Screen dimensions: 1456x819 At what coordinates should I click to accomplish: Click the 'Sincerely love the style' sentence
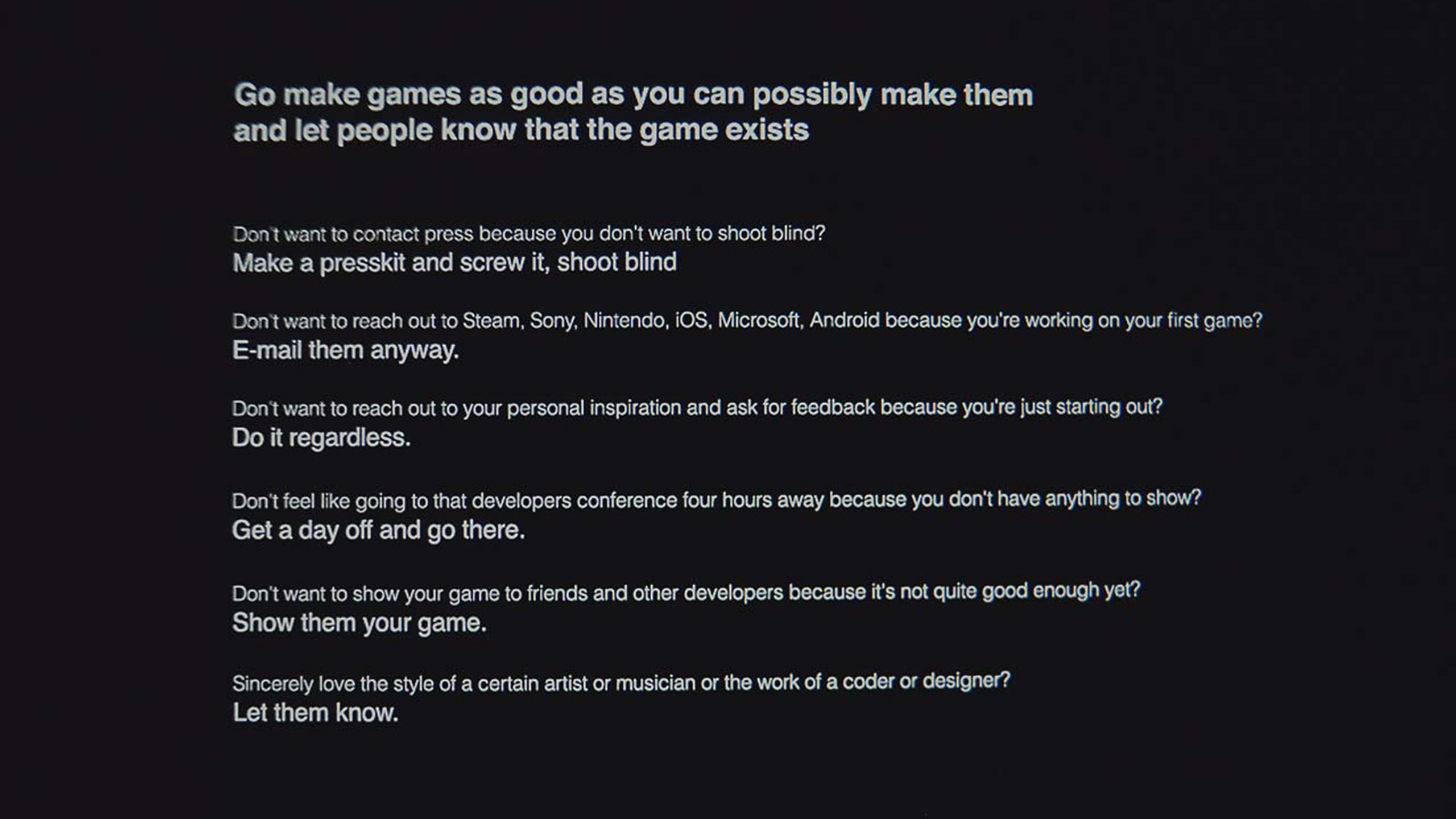pyautogui.click(x=621, y=682)
